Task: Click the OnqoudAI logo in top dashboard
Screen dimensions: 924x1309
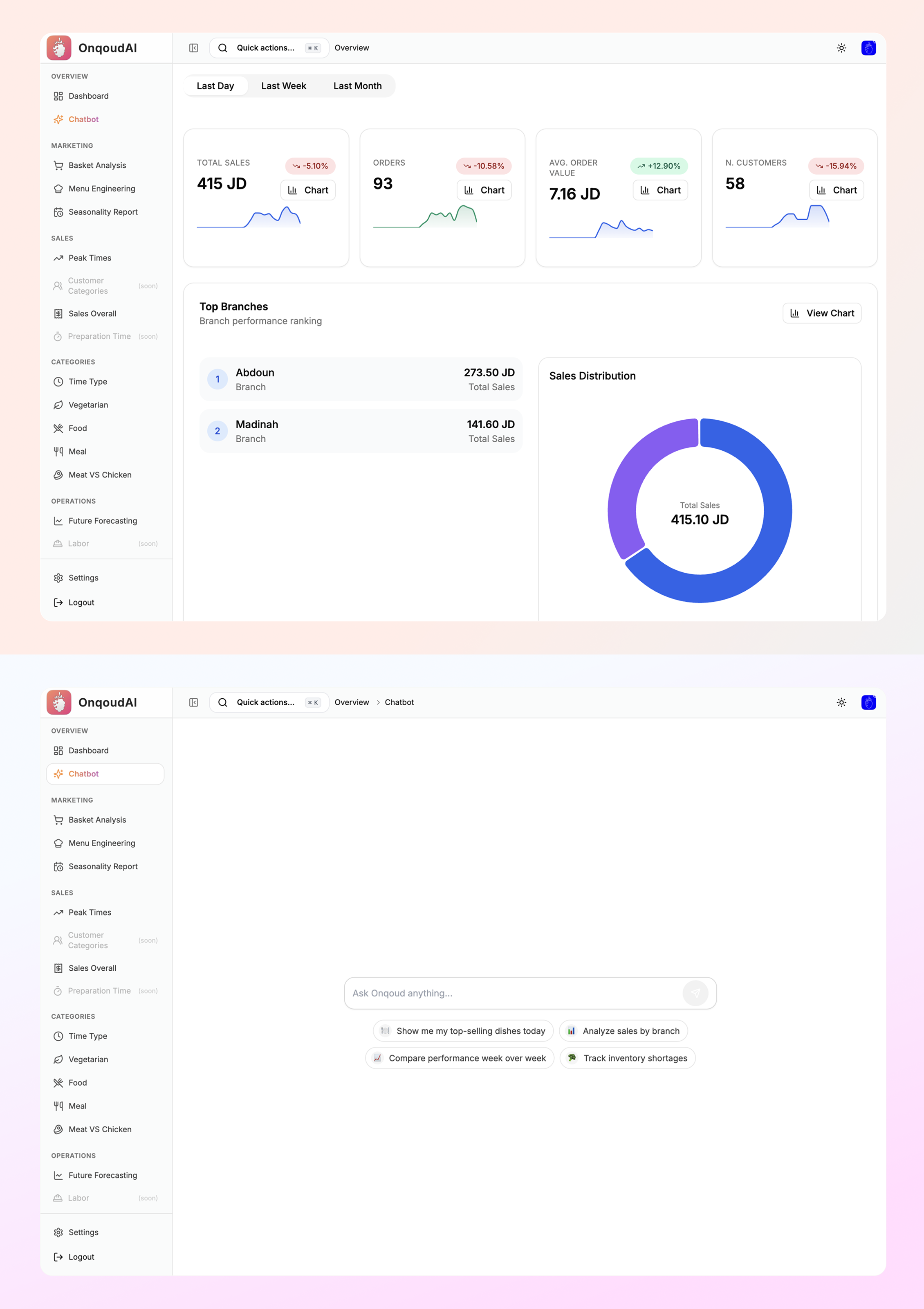Action: tap(59, 48)
